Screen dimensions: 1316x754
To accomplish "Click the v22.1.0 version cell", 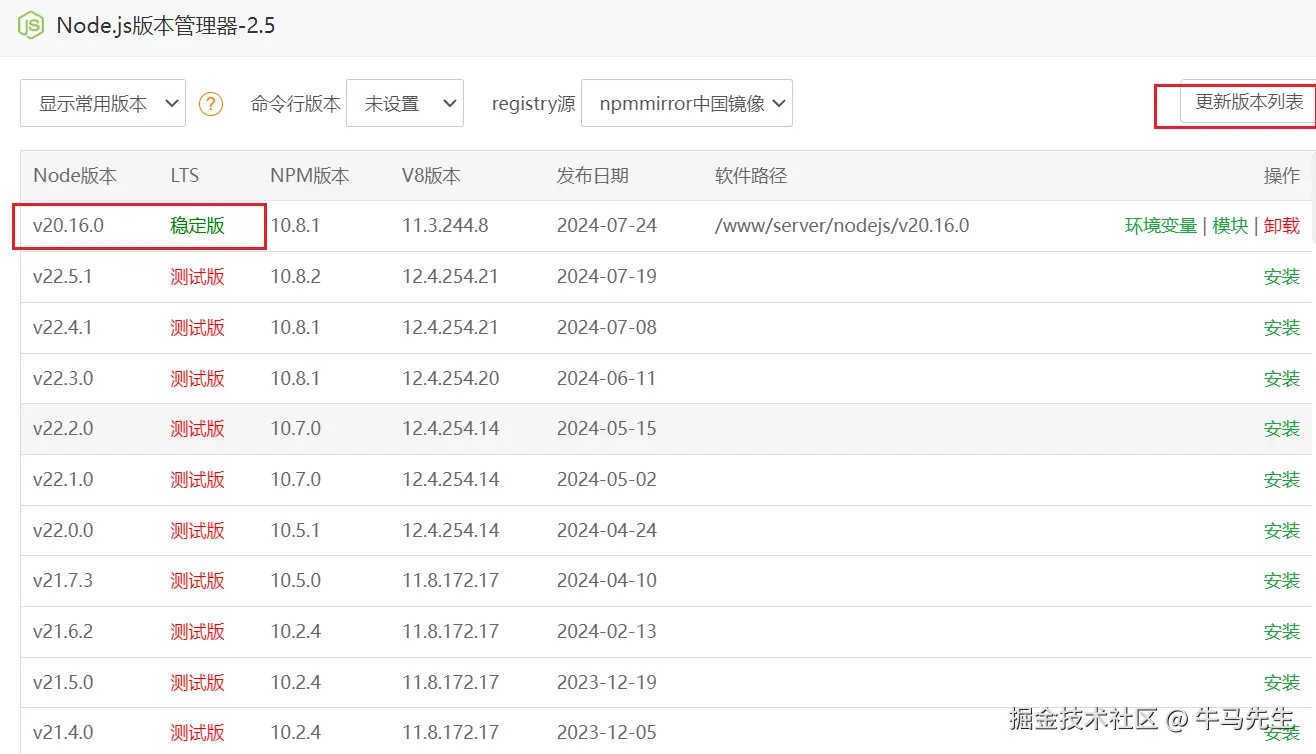I will (x=63, y=480).
